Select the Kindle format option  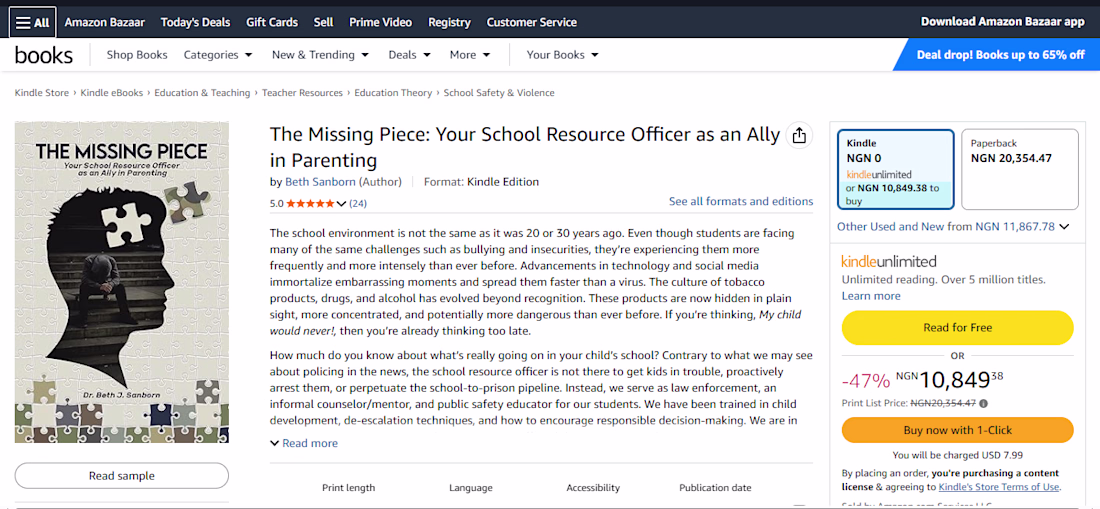(896, 169)
